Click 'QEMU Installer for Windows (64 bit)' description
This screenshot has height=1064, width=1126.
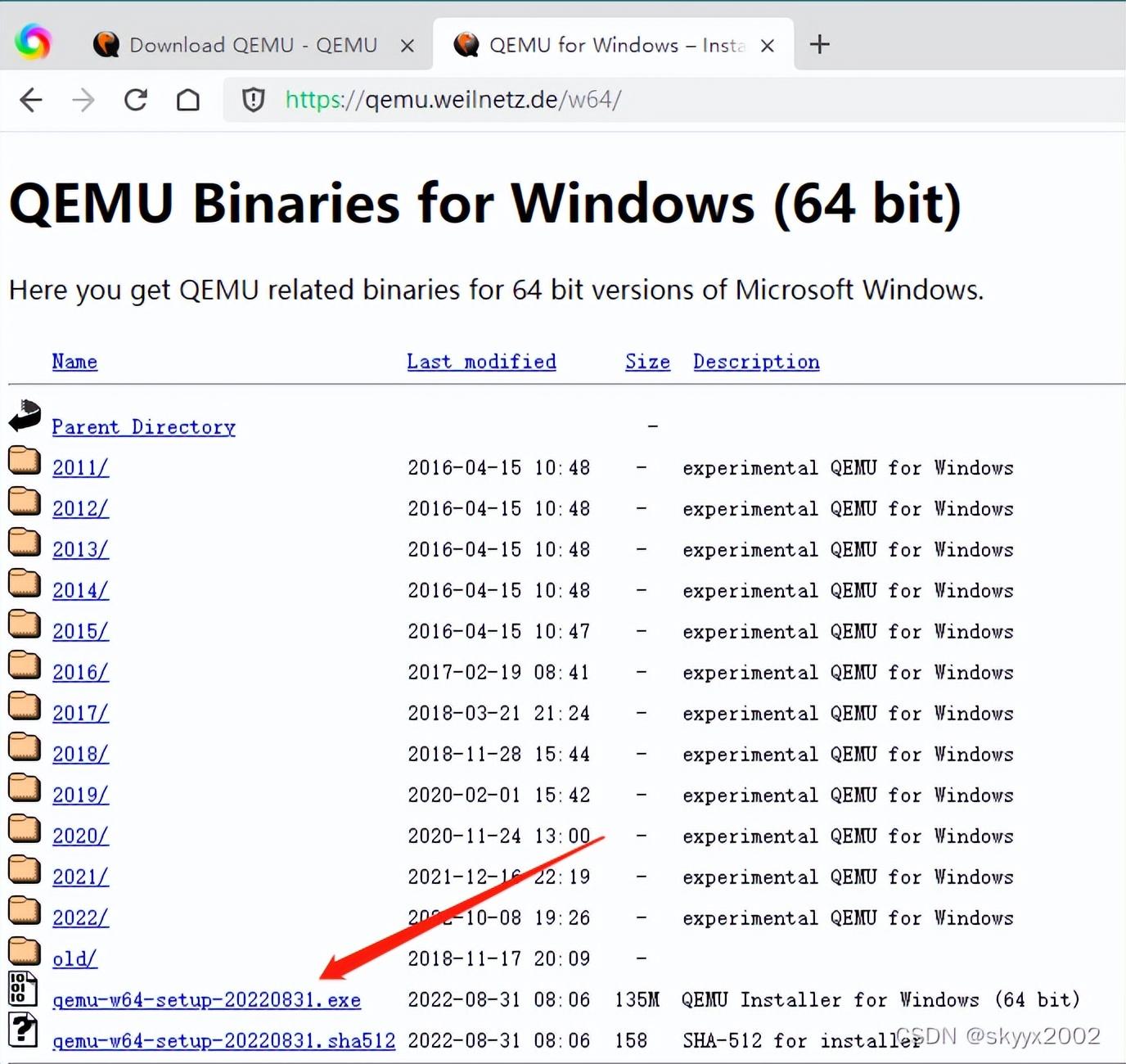pyautogui.click(x=881, y=1000)
